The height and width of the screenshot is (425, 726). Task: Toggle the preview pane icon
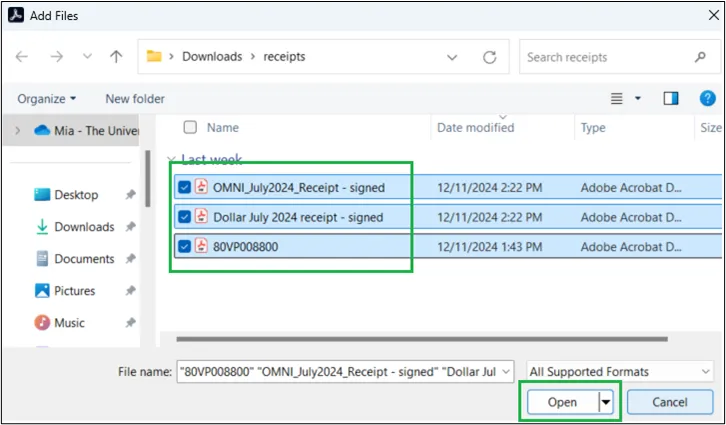[x=671, y=98]
